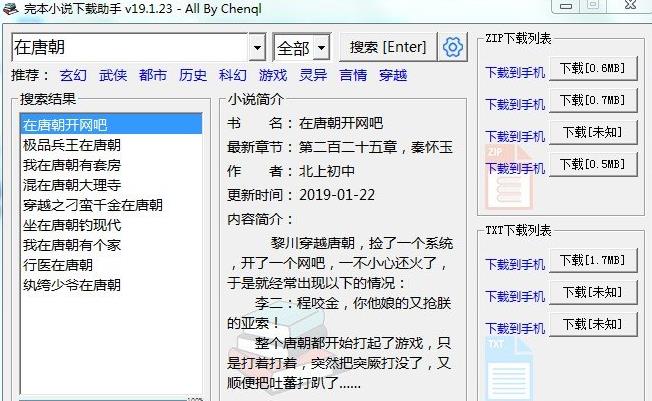Select the 游戏 recommended genre
This screenshot has height=401, width=652.
pyautogui.click(x=273, y=75)
